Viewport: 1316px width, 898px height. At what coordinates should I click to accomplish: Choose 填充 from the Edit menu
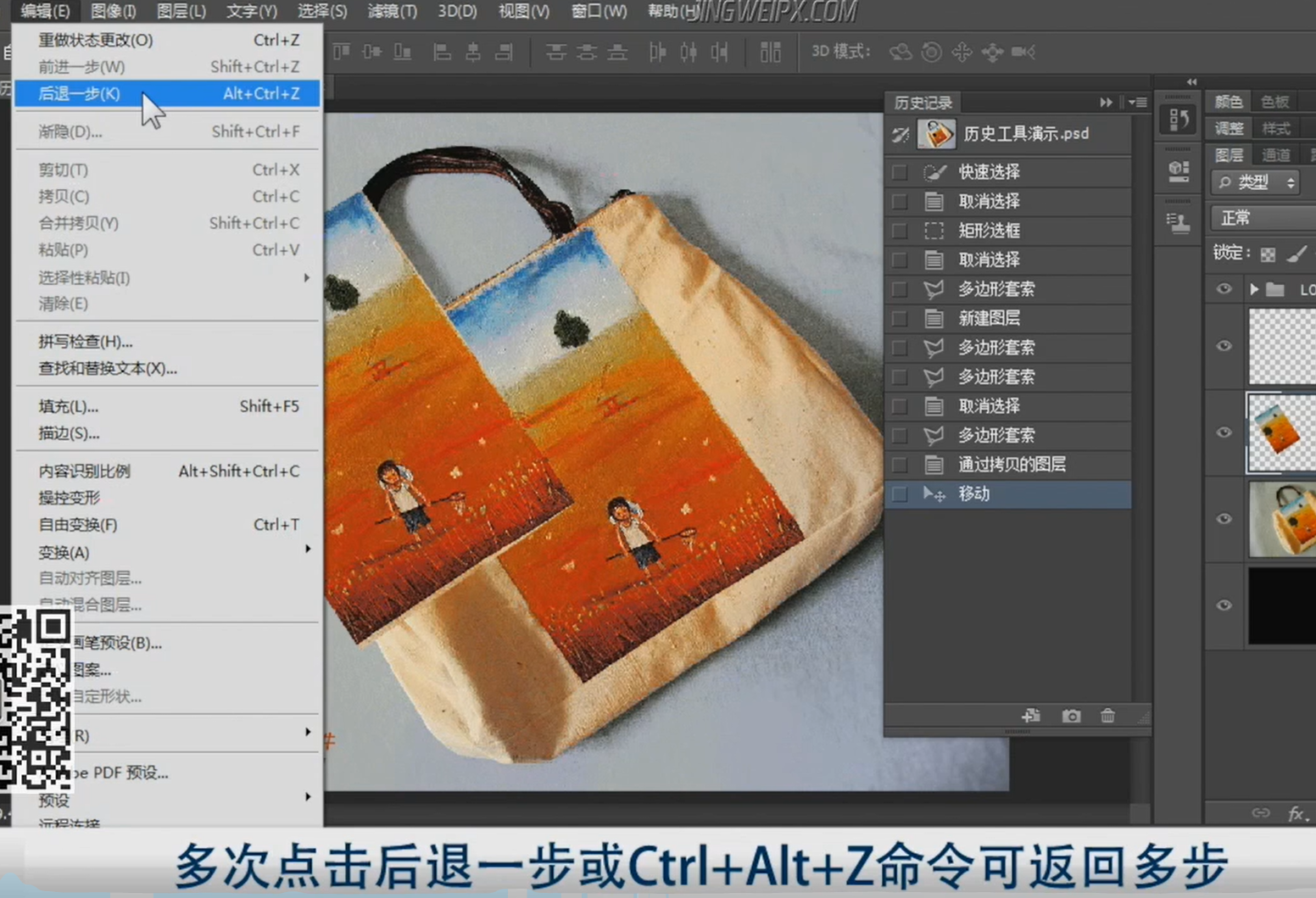167,406
